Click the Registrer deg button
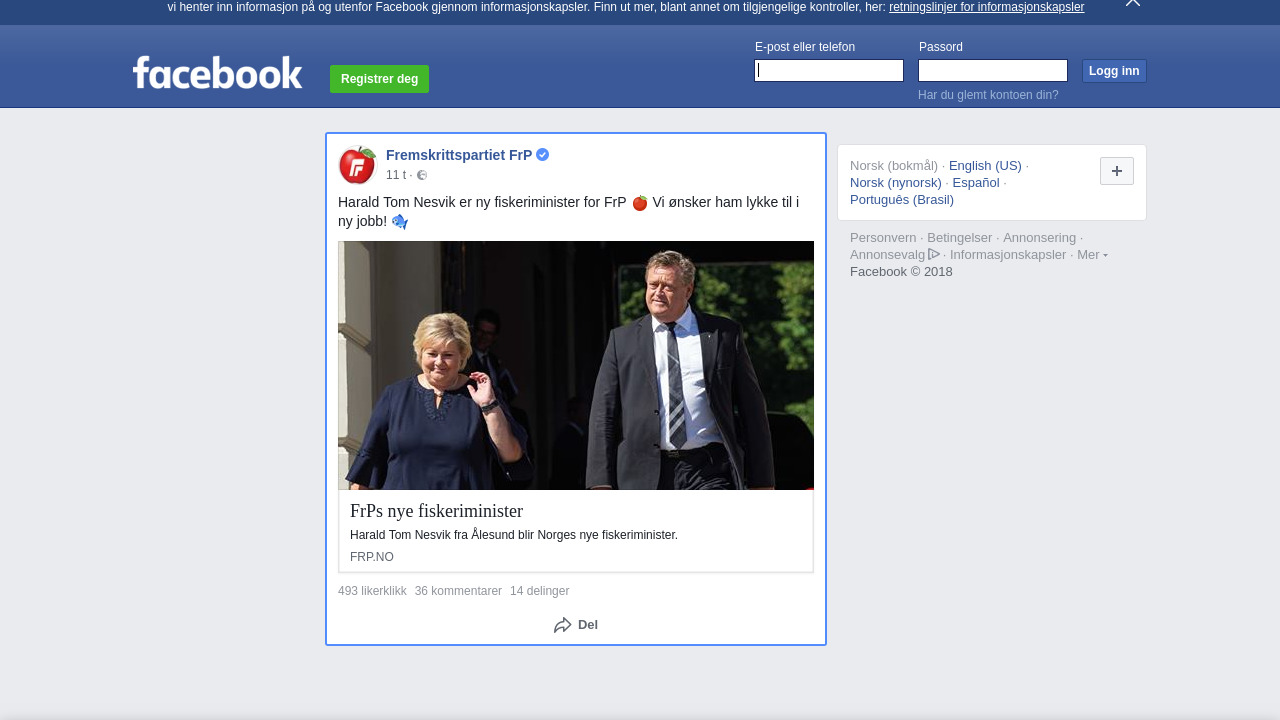 pos(379,79)
